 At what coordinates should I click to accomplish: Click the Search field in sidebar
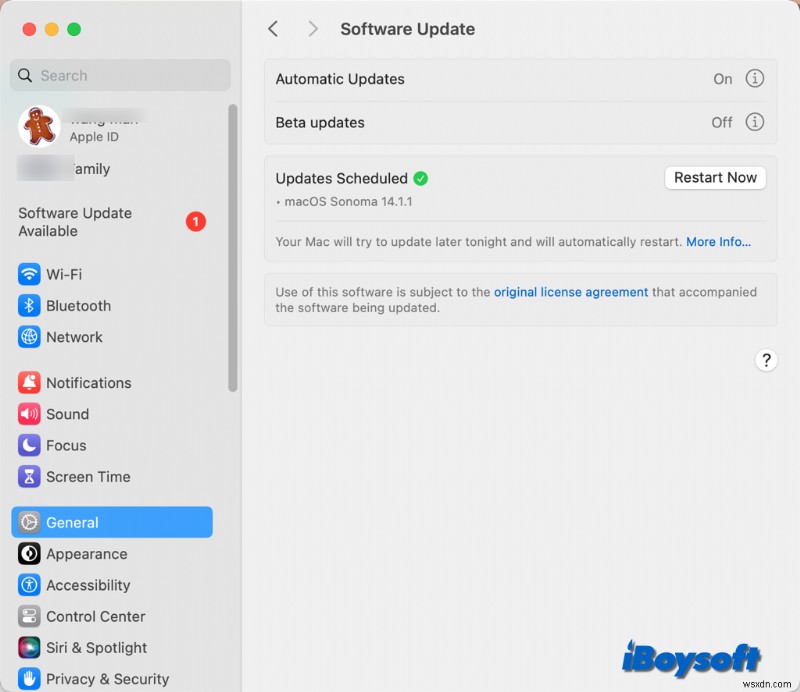(120, 75)
